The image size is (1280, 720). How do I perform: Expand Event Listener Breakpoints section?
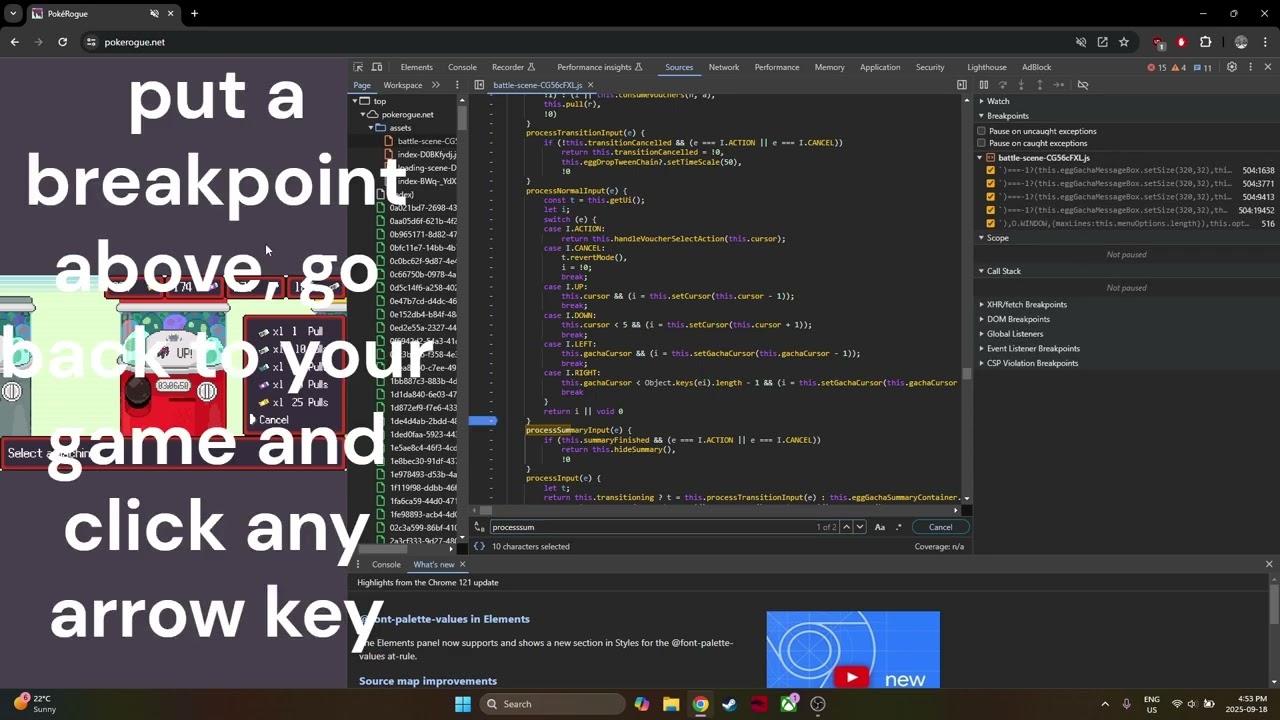coord(1028,348)
